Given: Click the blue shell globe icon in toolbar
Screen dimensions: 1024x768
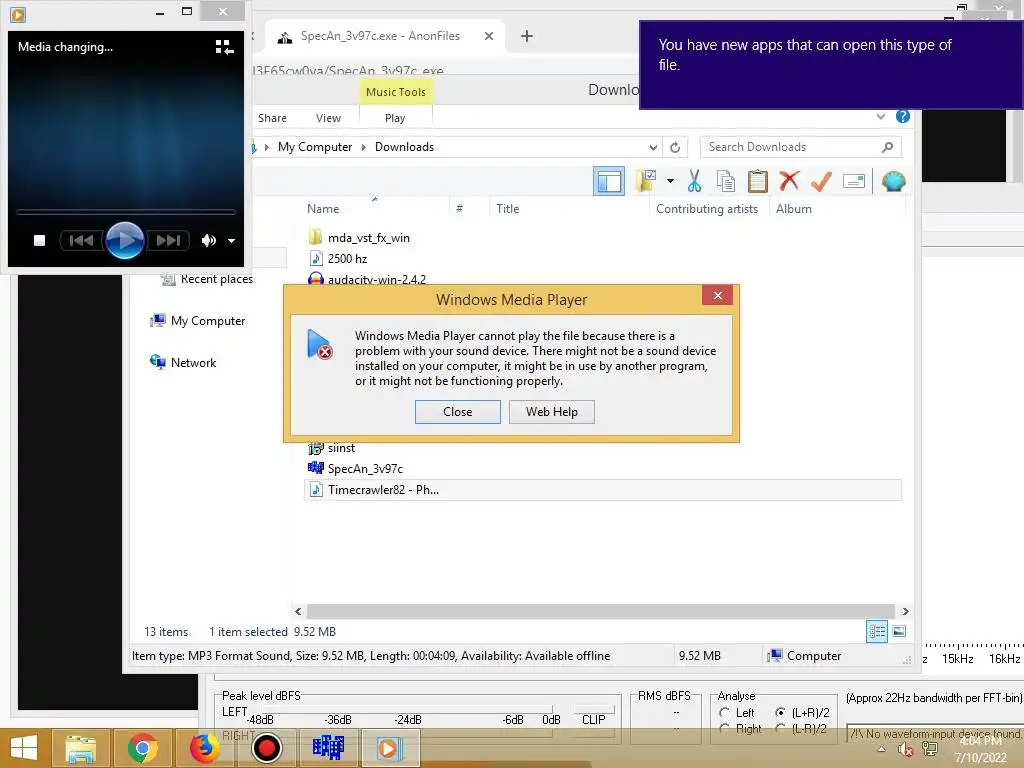Looking at the screenshot, I should [x=893, y=181].
